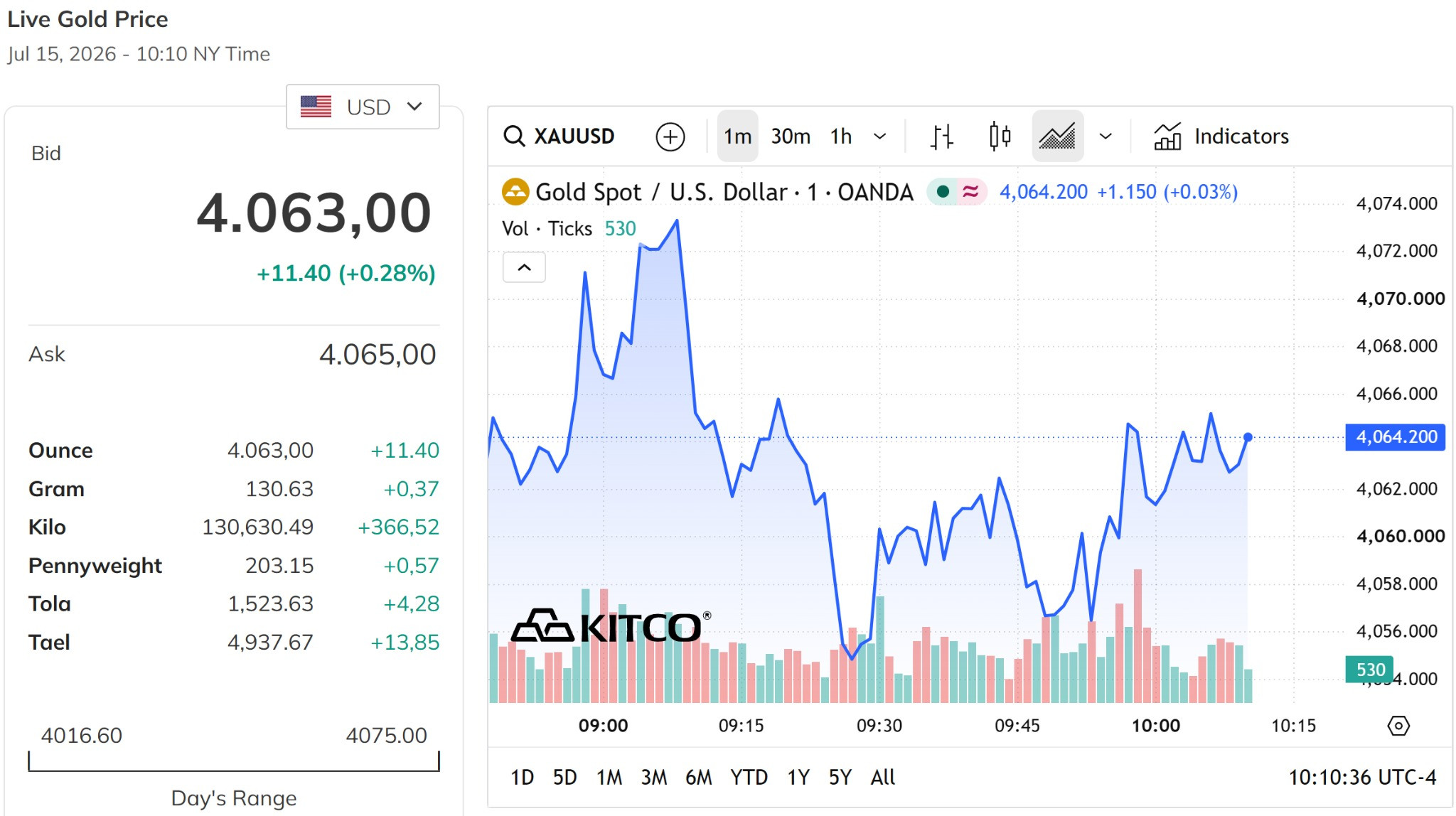Switch to candlestick chart style icon
The height and width of the screenshot is (816, 1456).
tap(1000, 136)
